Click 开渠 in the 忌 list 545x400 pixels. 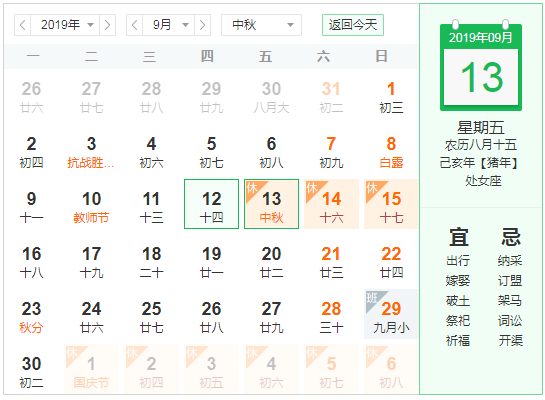511,340
